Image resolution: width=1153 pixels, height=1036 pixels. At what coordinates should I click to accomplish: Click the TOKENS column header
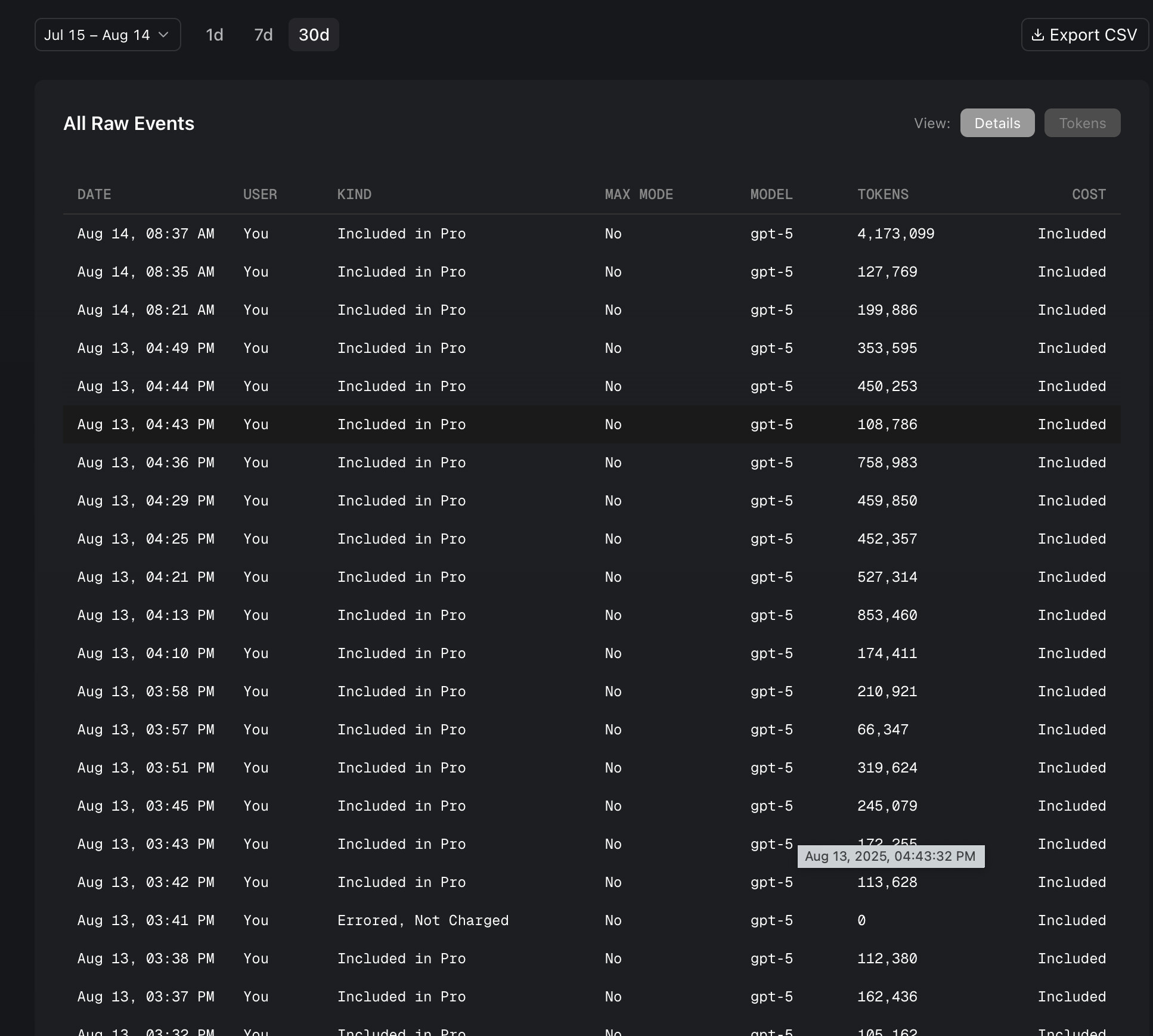tap(882, 194)
